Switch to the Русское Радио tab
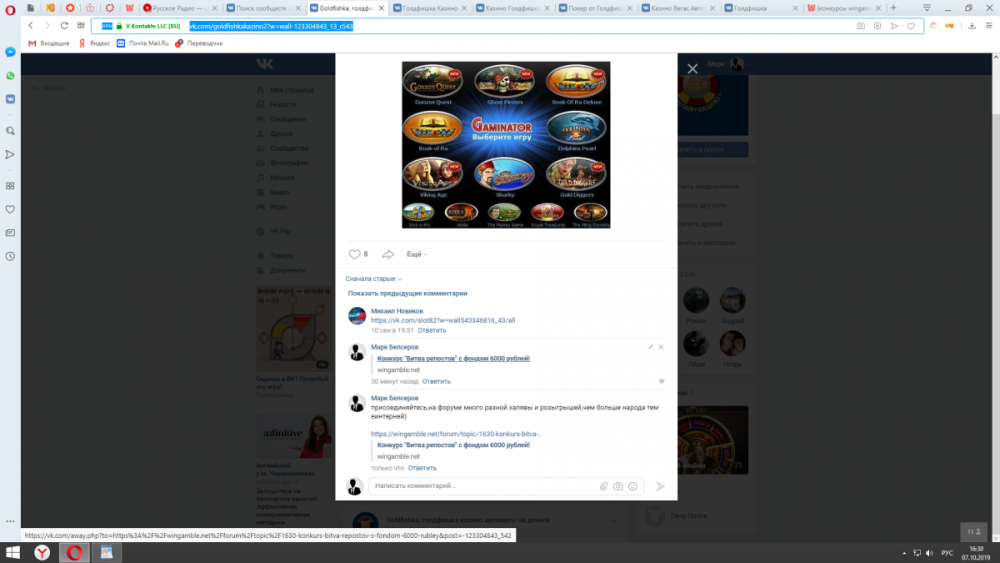Screen dimensions: 1000x563 [x=180, y=8]
